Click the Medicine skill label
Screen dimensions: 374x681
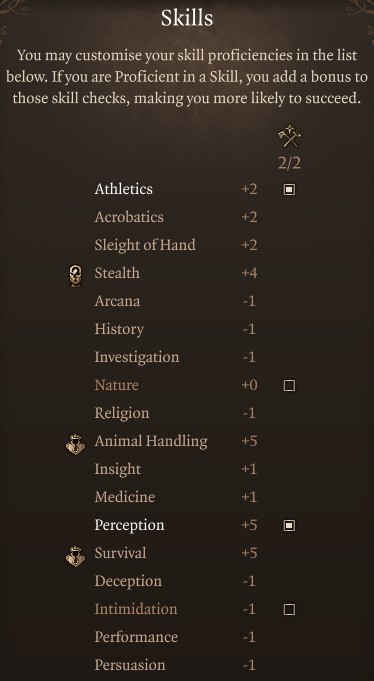tap(125, 497)
